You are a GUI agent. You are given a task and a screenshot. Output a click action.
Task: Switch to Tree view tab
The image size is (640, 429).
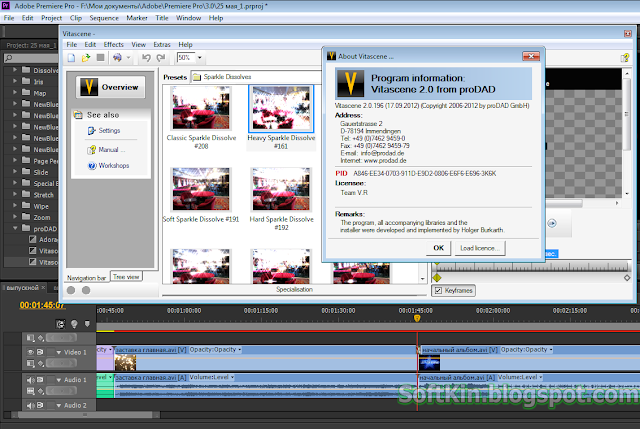[x=126, y=277]
